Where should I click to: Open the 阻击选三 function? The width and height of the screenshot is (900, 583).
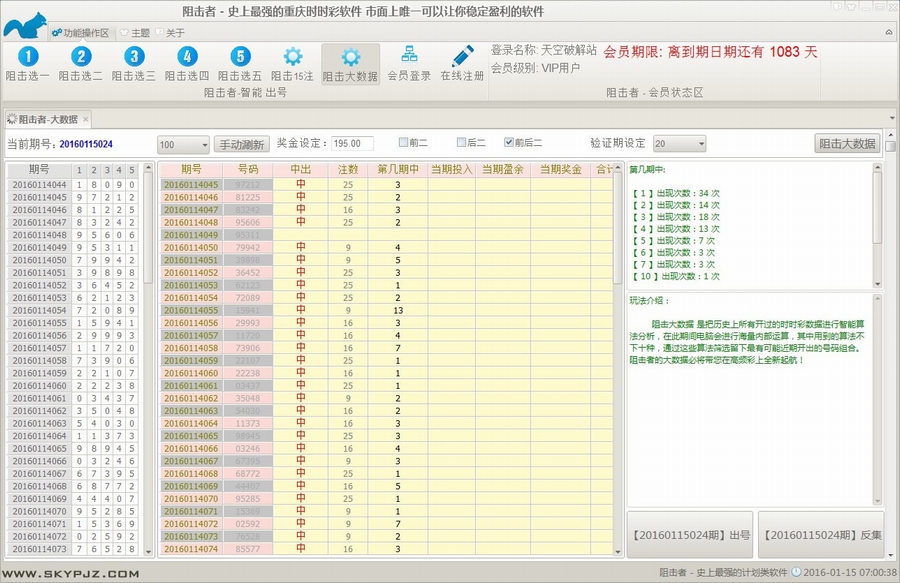click(x=133, y=58)
